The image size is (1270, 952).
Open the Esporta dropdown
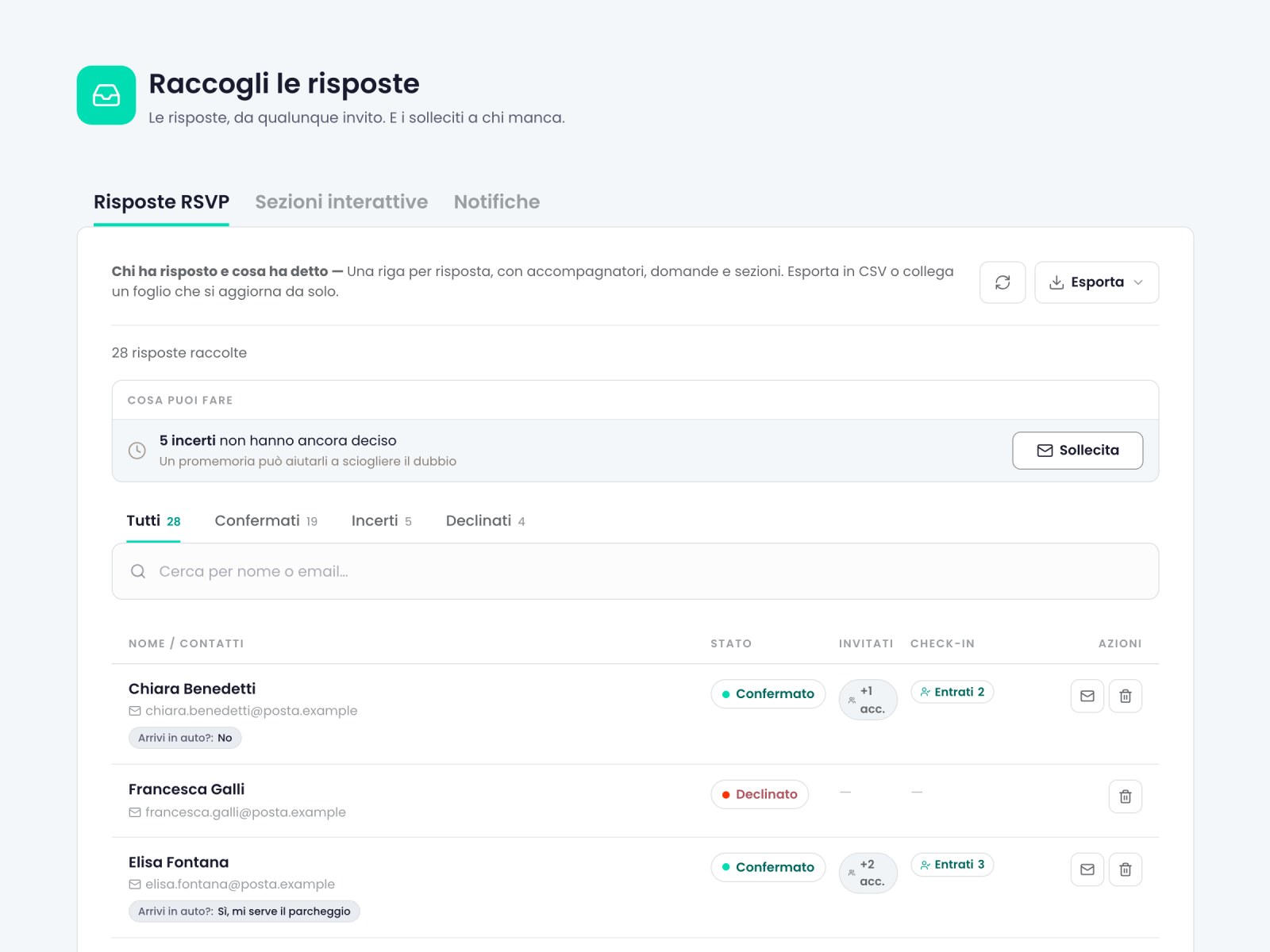click(1096, 282)
